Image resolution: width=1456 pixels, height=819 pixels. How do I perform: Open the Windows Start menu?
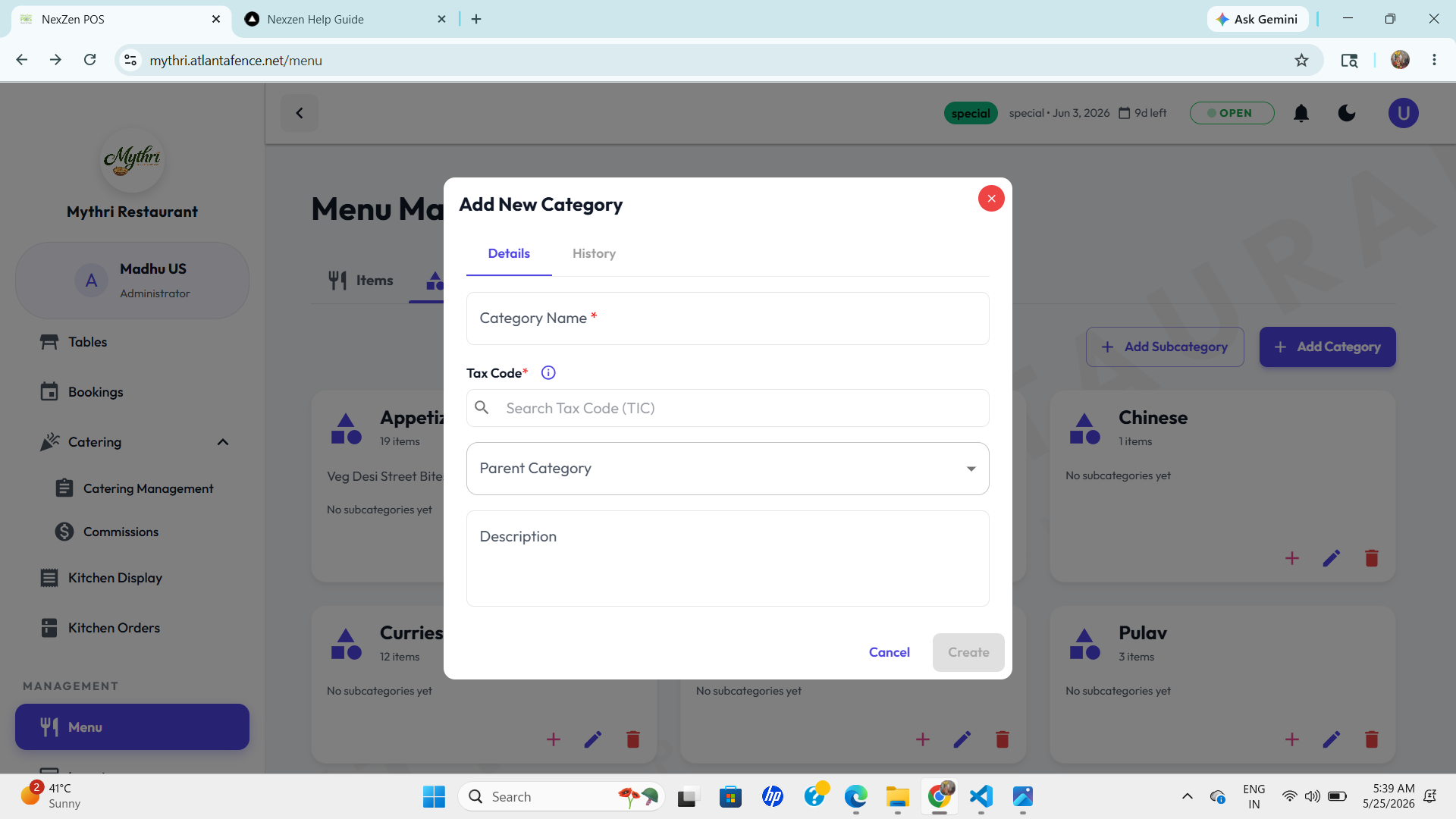click(x=434, y=796)
